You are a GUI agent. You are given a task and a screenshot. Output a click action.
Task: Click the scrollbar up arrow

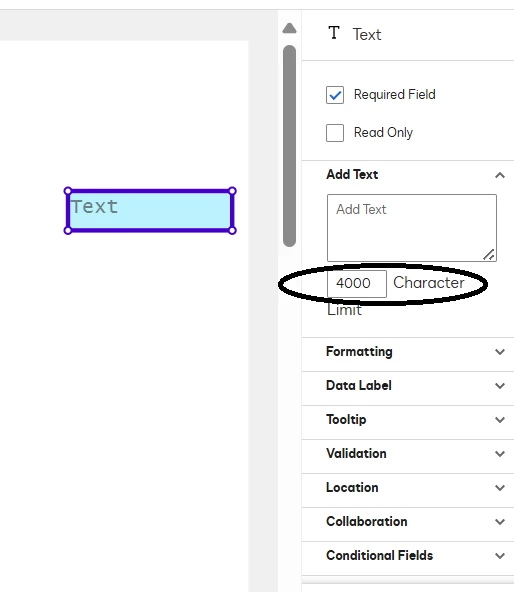pos(289,28)
